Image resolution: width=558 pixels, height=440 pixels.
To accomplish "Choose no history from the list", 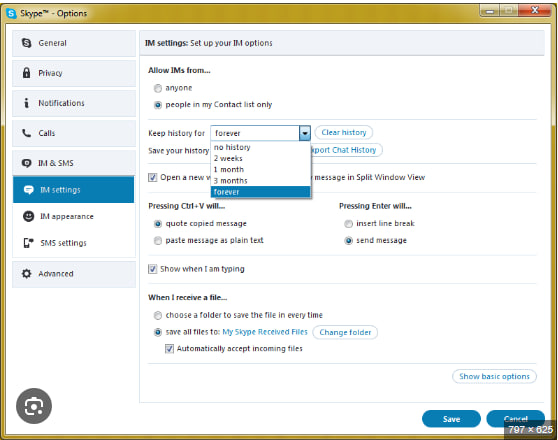I will [260, 147].
